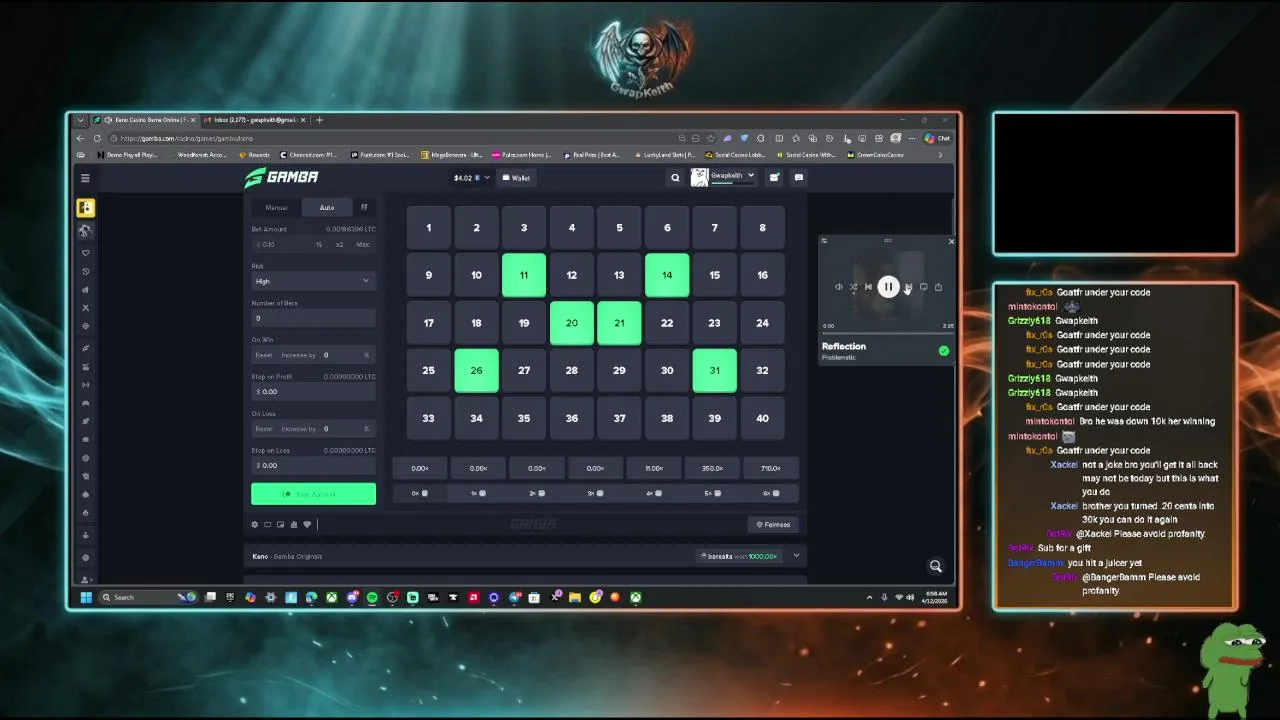The width and height of the screenshot is (1280, 720).
Task: Deselect Keno number 11
Action: (524, 275)
